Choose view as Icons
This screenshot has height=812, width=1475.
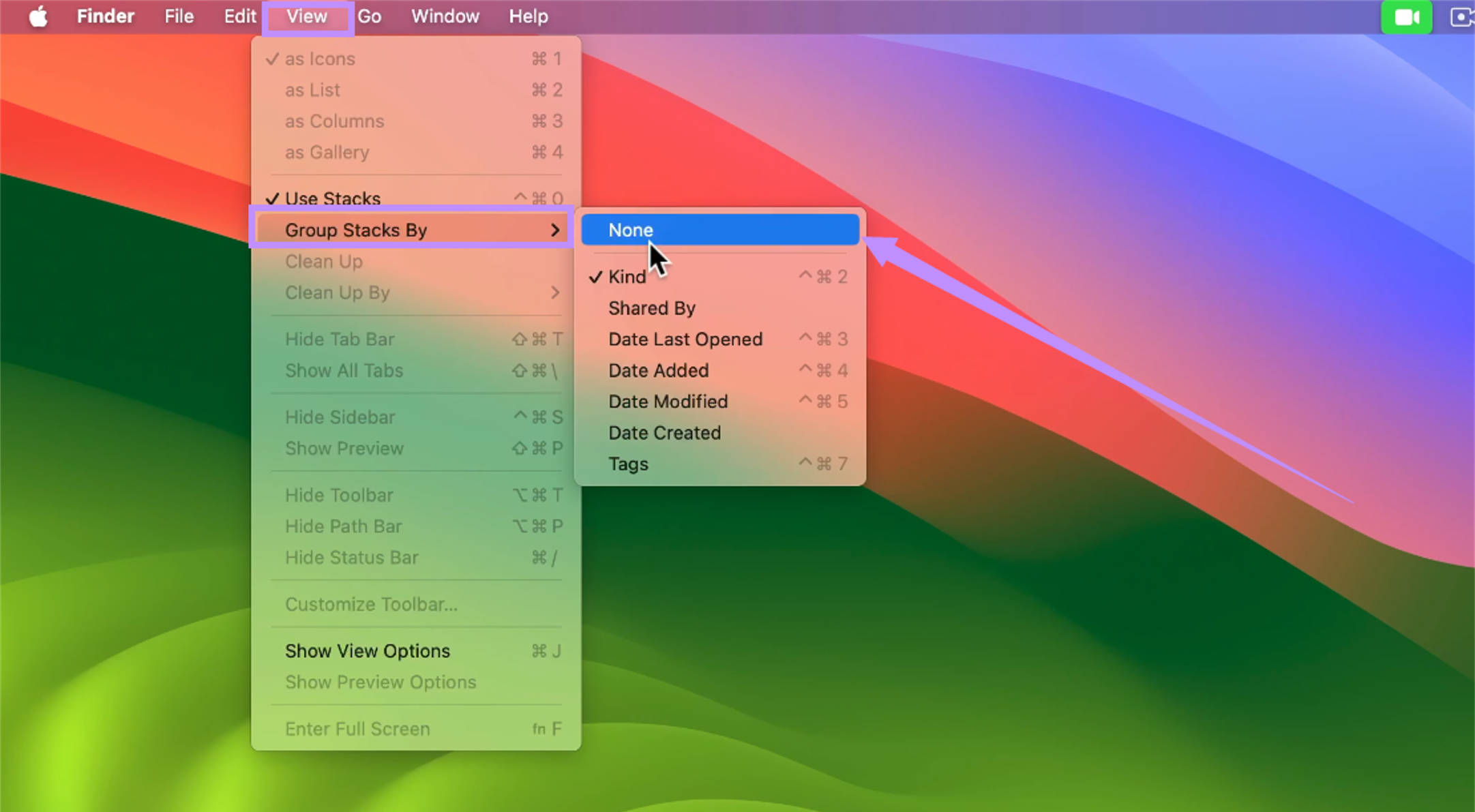point(416,59)
